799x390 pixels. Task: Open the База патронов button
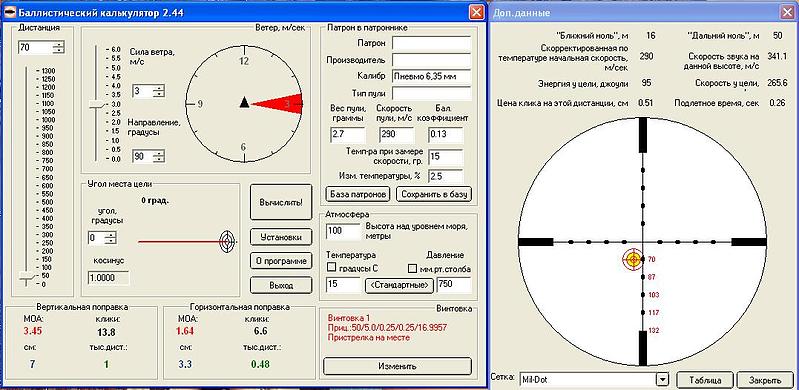coord(358,194)
